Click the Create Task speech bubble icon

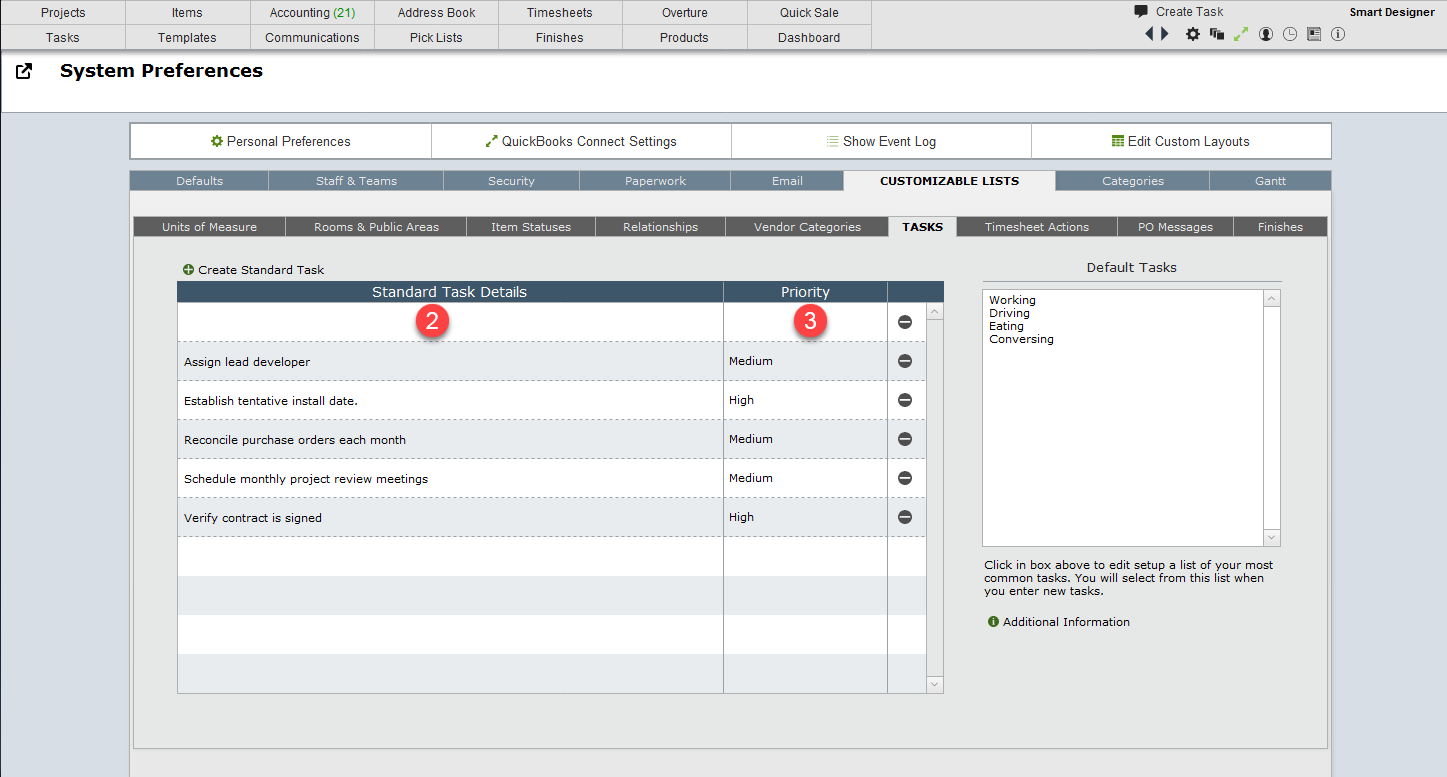pyautogui.click(x=1141, y=11)
